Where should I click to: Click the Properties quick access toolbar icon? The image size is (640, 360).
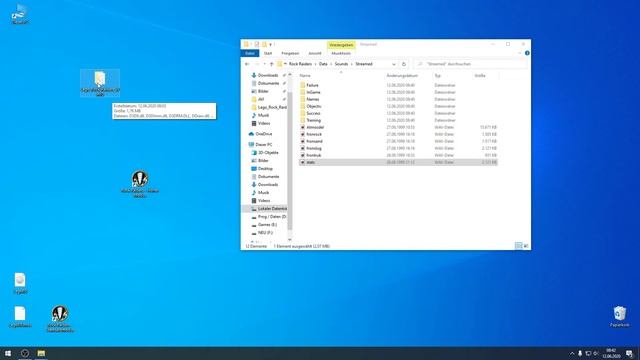pos(257,44)
